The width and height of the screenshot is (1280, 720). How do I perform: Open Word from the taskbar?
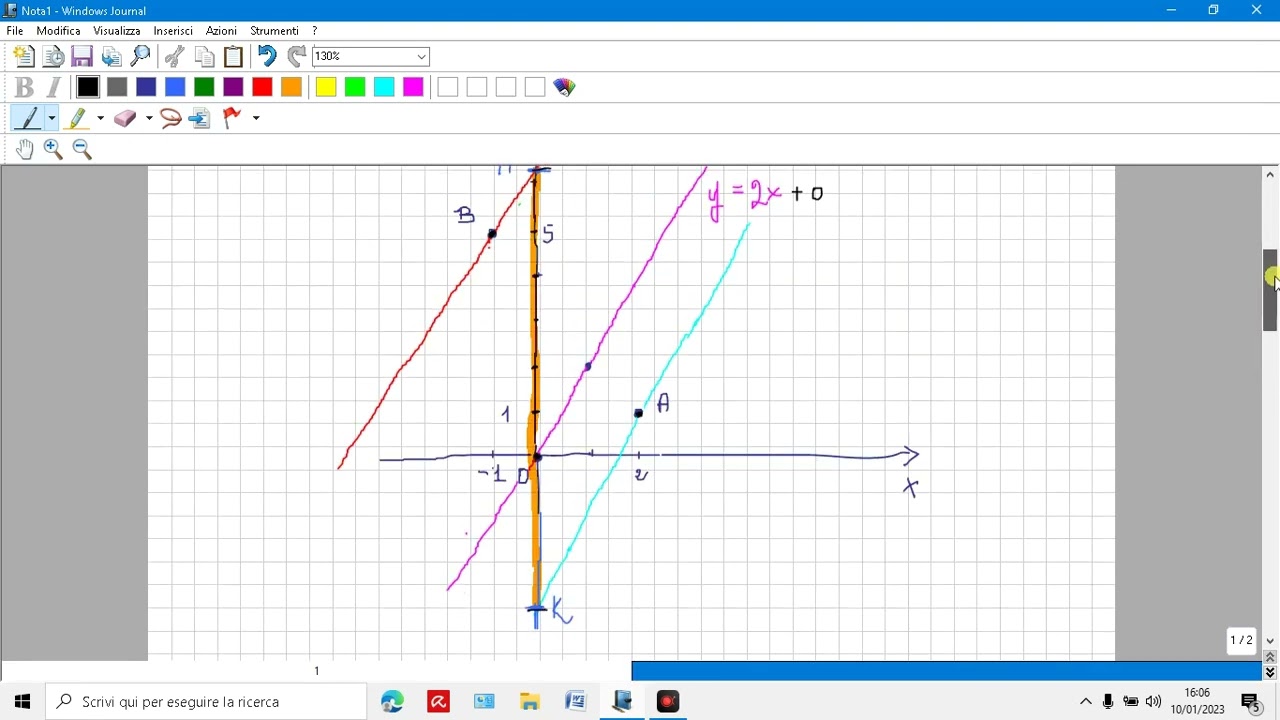point(576,702)
